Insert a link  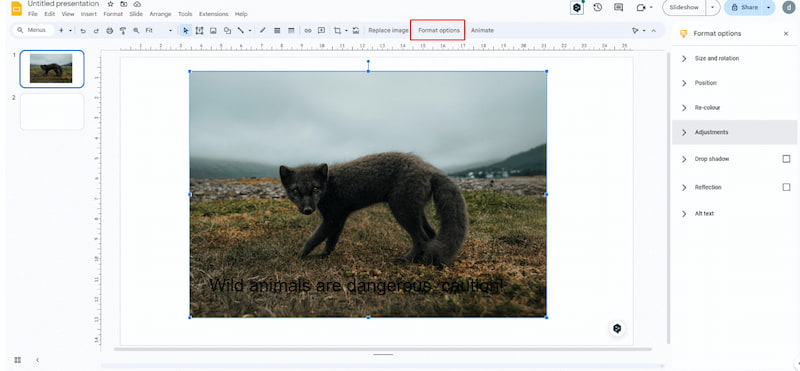pyautogui.click(x=308, y=31)
